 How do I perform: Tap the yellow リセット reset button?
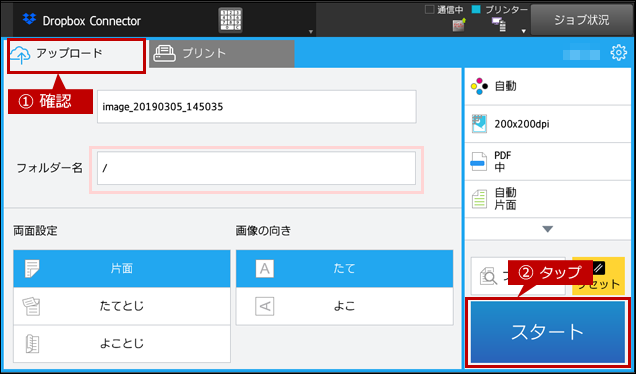(598, 277)
